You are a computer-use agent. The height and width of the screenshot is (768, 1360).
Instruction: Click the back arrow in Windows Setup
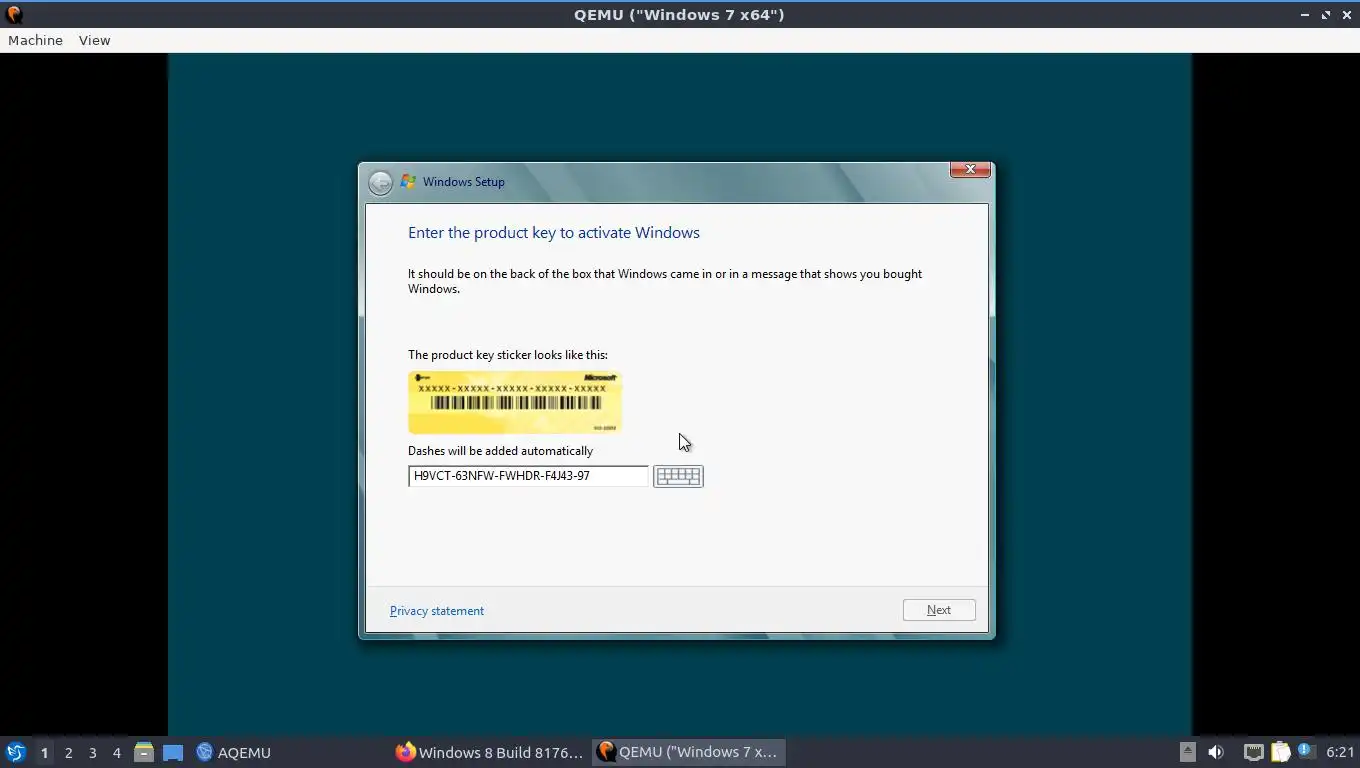tap(380, 183)
